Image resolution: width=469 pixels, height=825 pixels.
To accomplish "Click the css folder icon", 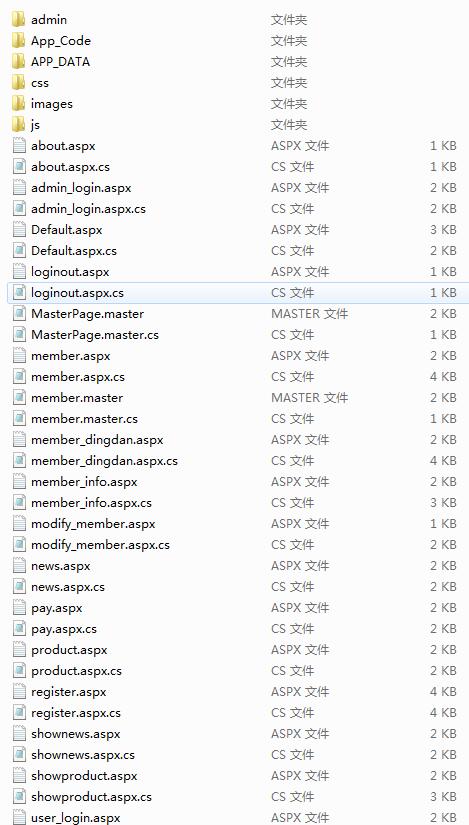I will pyautogui.click(x=18, y=83).
